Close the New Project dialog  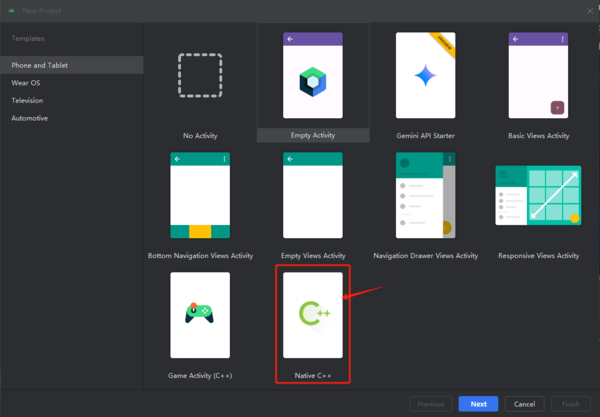click(x=587, y=8)
